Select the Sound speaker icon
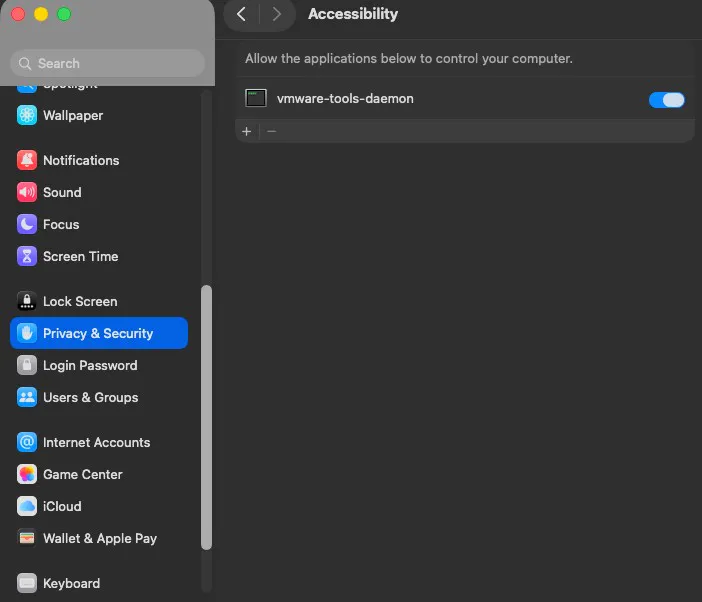 [x=27, y=192]
